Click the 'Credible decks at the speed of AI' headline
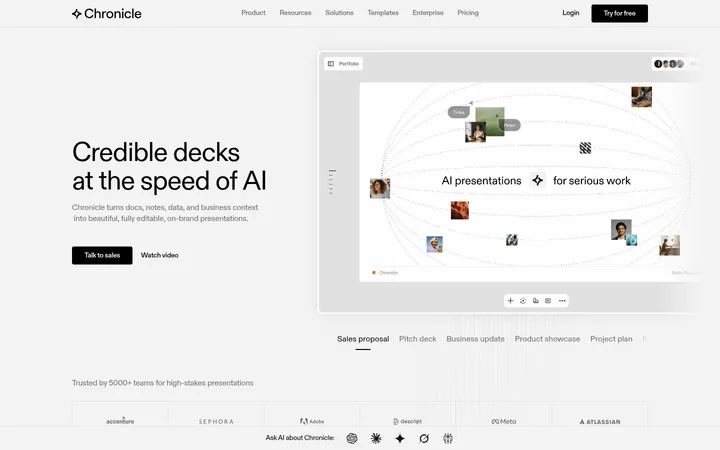720x450 pixels. (x=169, y=166)
